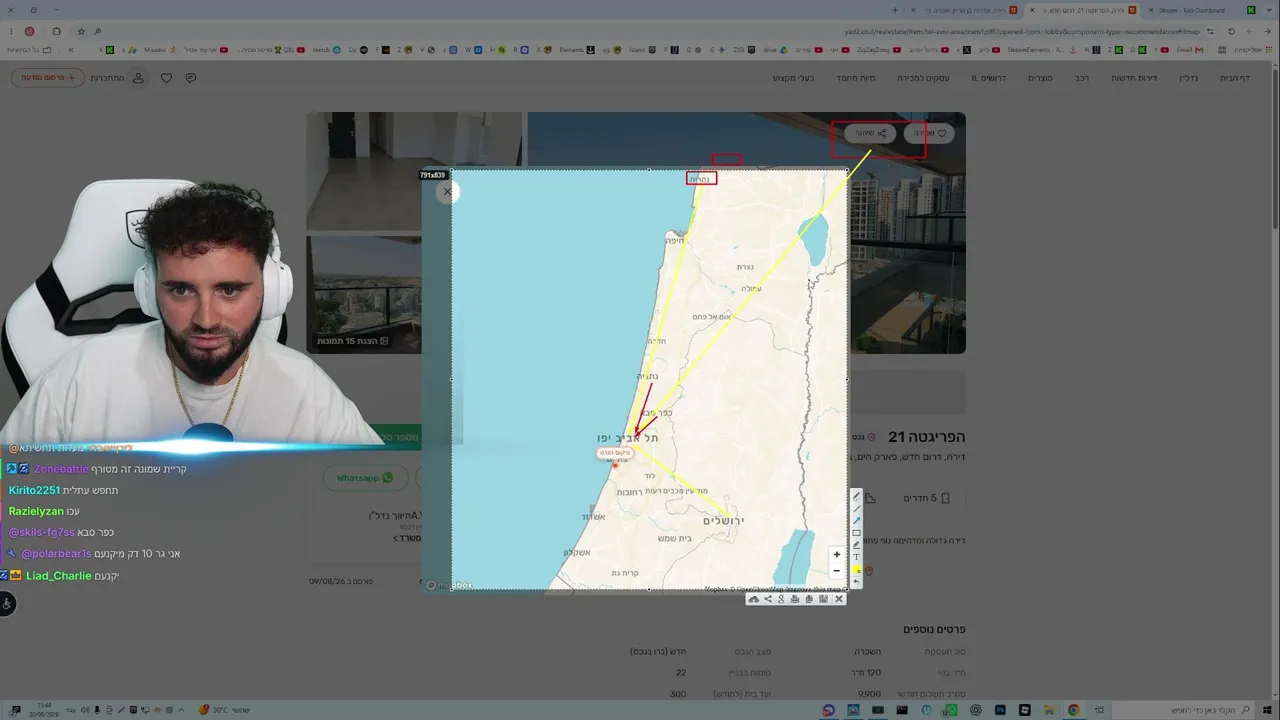The height and width of the screenshot is (720, 1280).
Task: Show all 15 photos button
Action: click(x=353, y=341)
